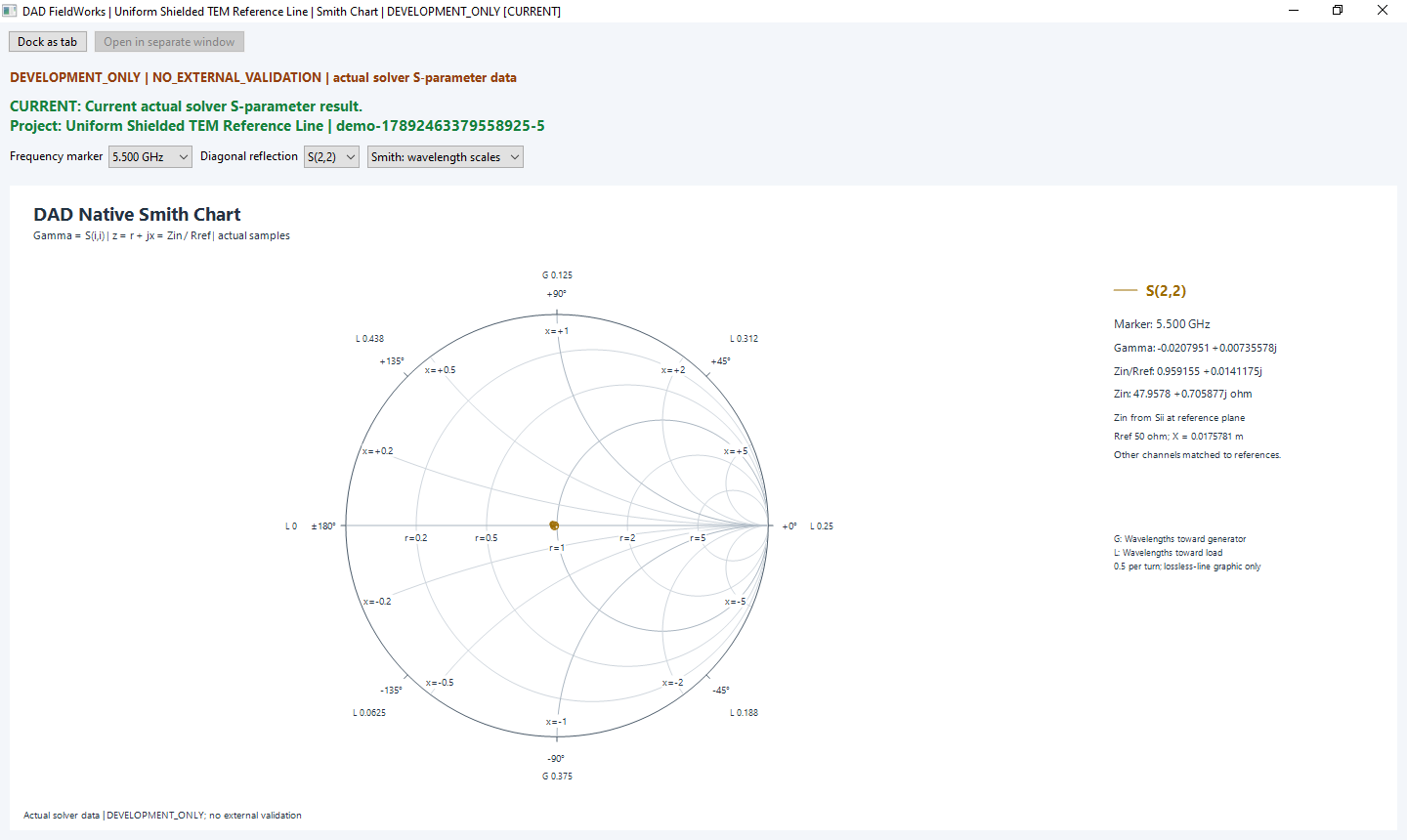This screenshot has width=1407, height=840.
Task: Click the G 0.125 scale label
Action: tap(557, 275)
